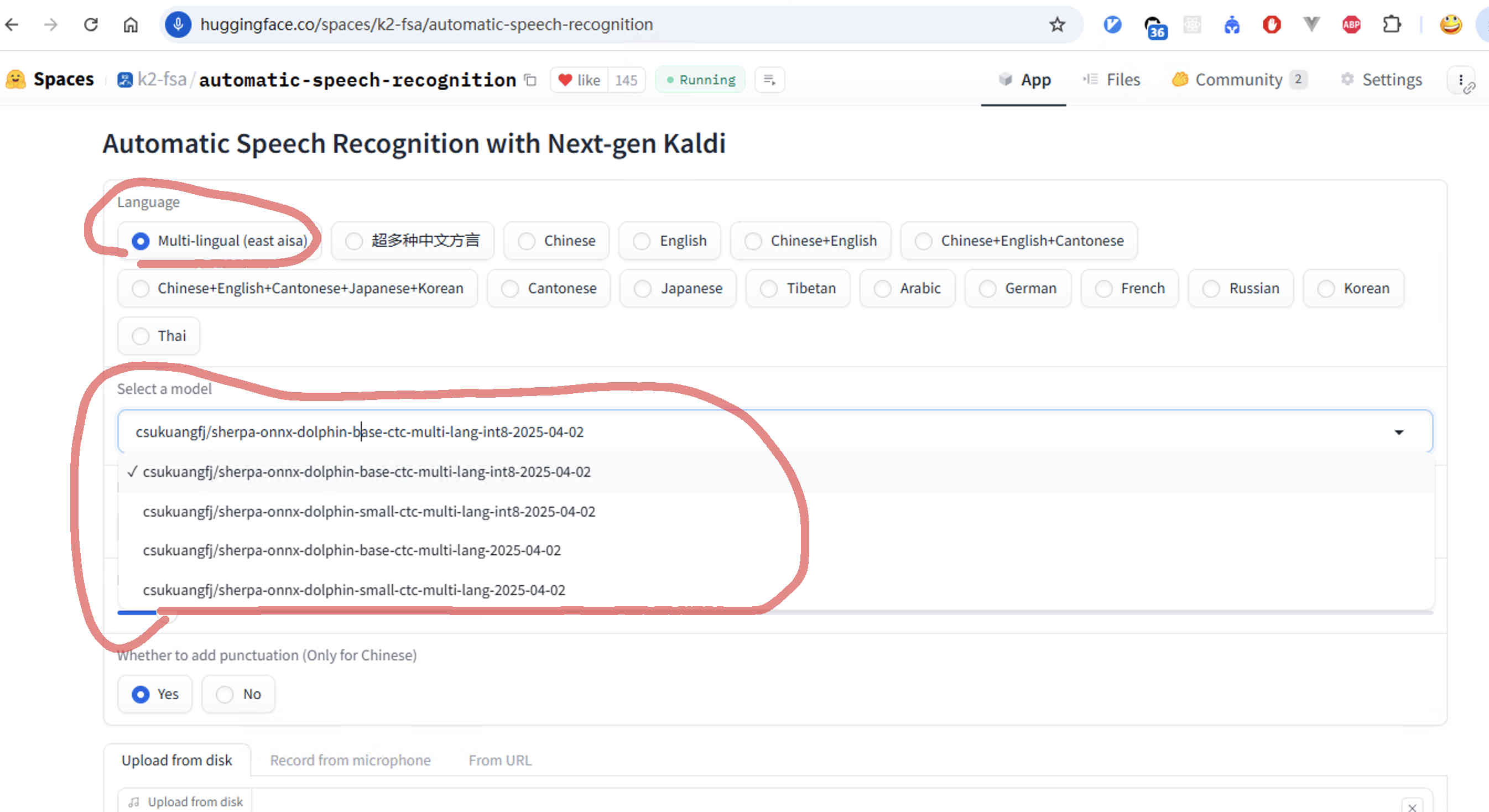Switch to the App tab
The width and height of the screenshot is (1489, 812).
(x=1024, y=80)
